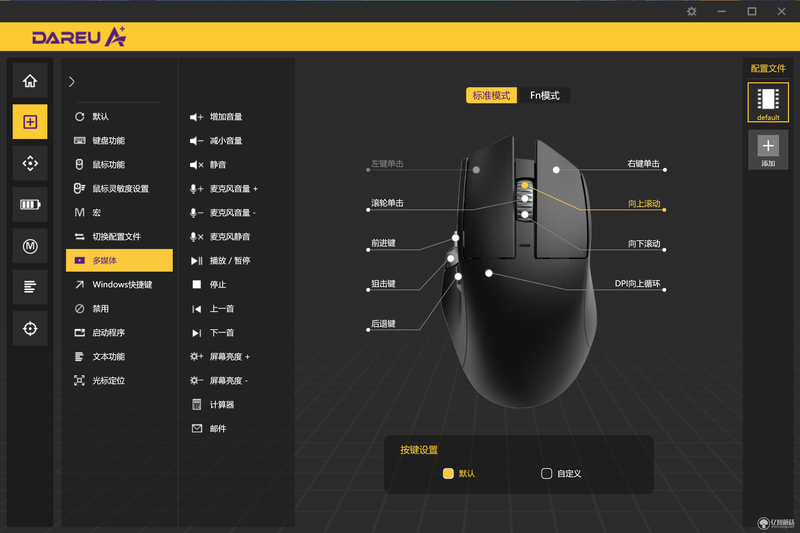The image size is (800, 533).
Task: Add a new profile with 添加
Action: [x=768, y=149]
